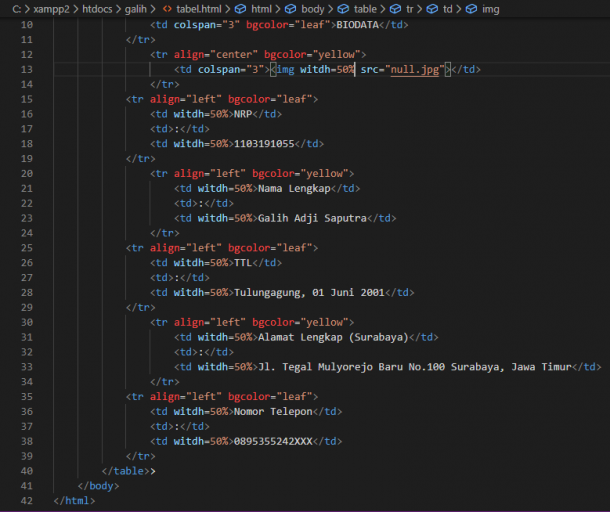
Task: Open the galih folder breadcrumb
Action: coord(135,9)
